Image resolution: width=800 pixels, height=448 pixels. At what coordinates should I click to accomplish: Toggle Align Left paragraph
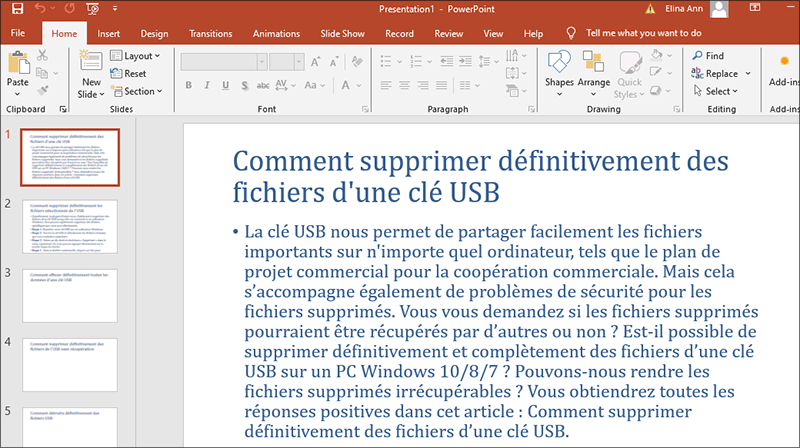[x=386, y=85]
